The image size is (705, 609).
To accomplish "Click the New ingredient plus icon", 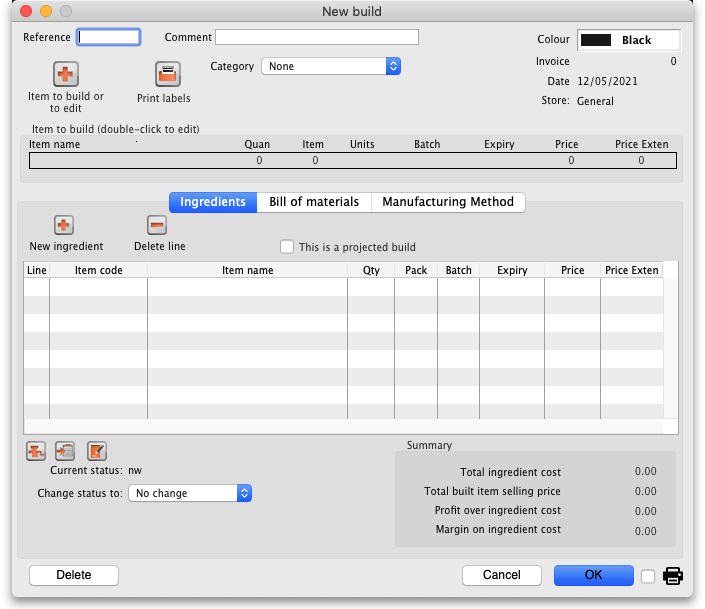I will click(x=64, y=225).
